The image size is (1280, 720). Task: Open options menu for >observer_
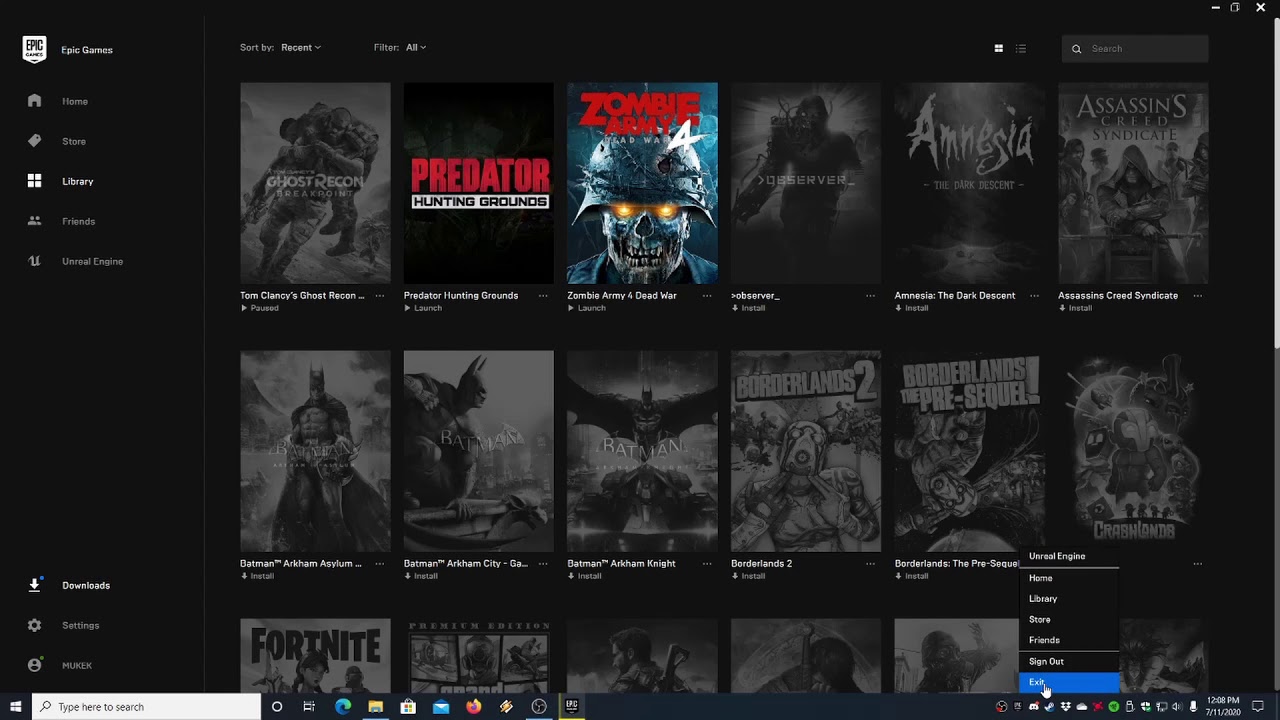870,296
